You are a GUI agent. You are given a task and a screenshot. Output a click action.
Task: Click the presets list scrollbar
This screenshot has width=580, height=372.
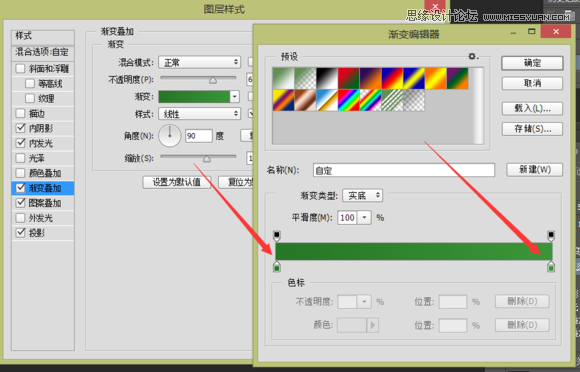point(479,105)
